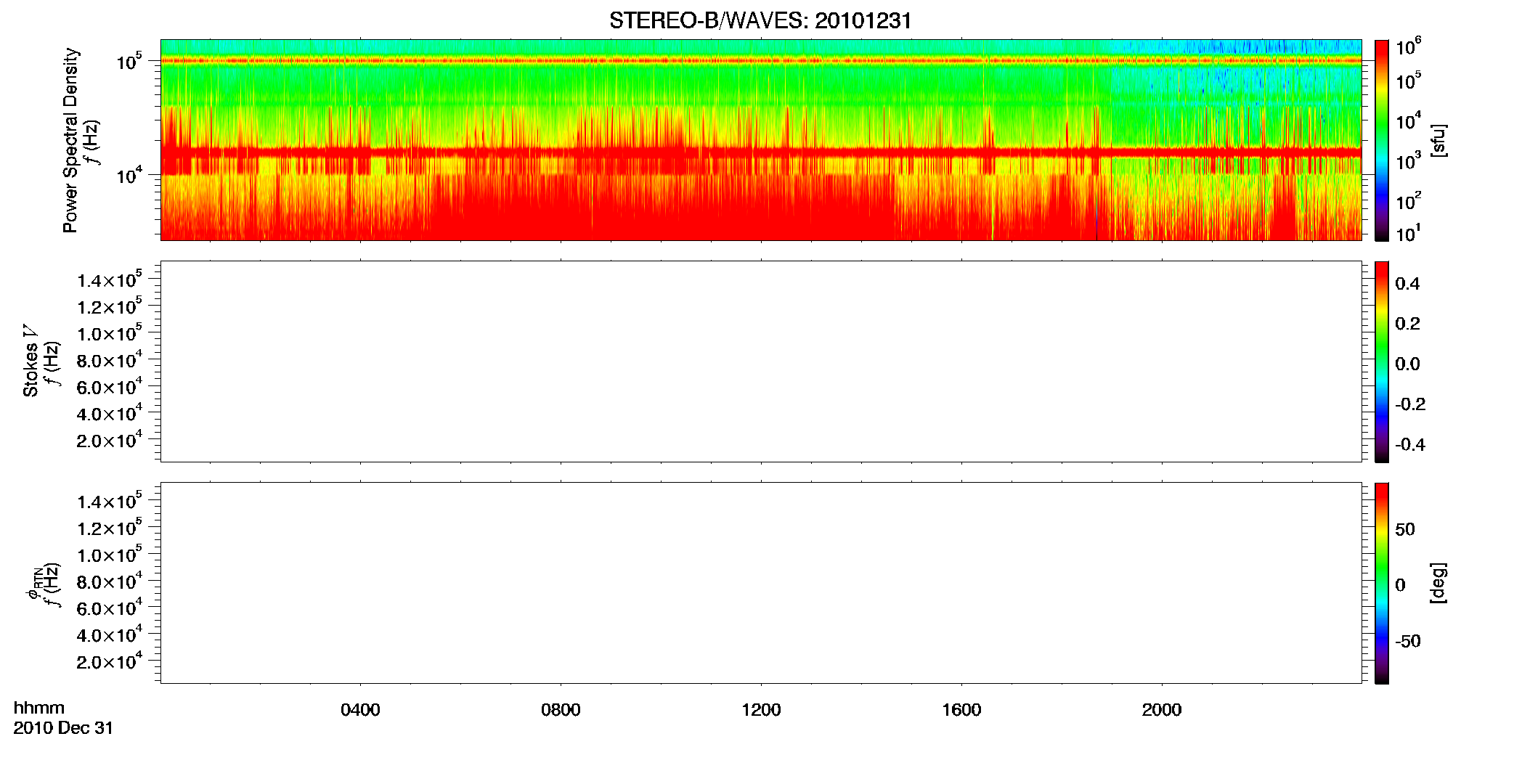Click the Stokes V axis label
1522x784 pixels.
click(30, 361)
